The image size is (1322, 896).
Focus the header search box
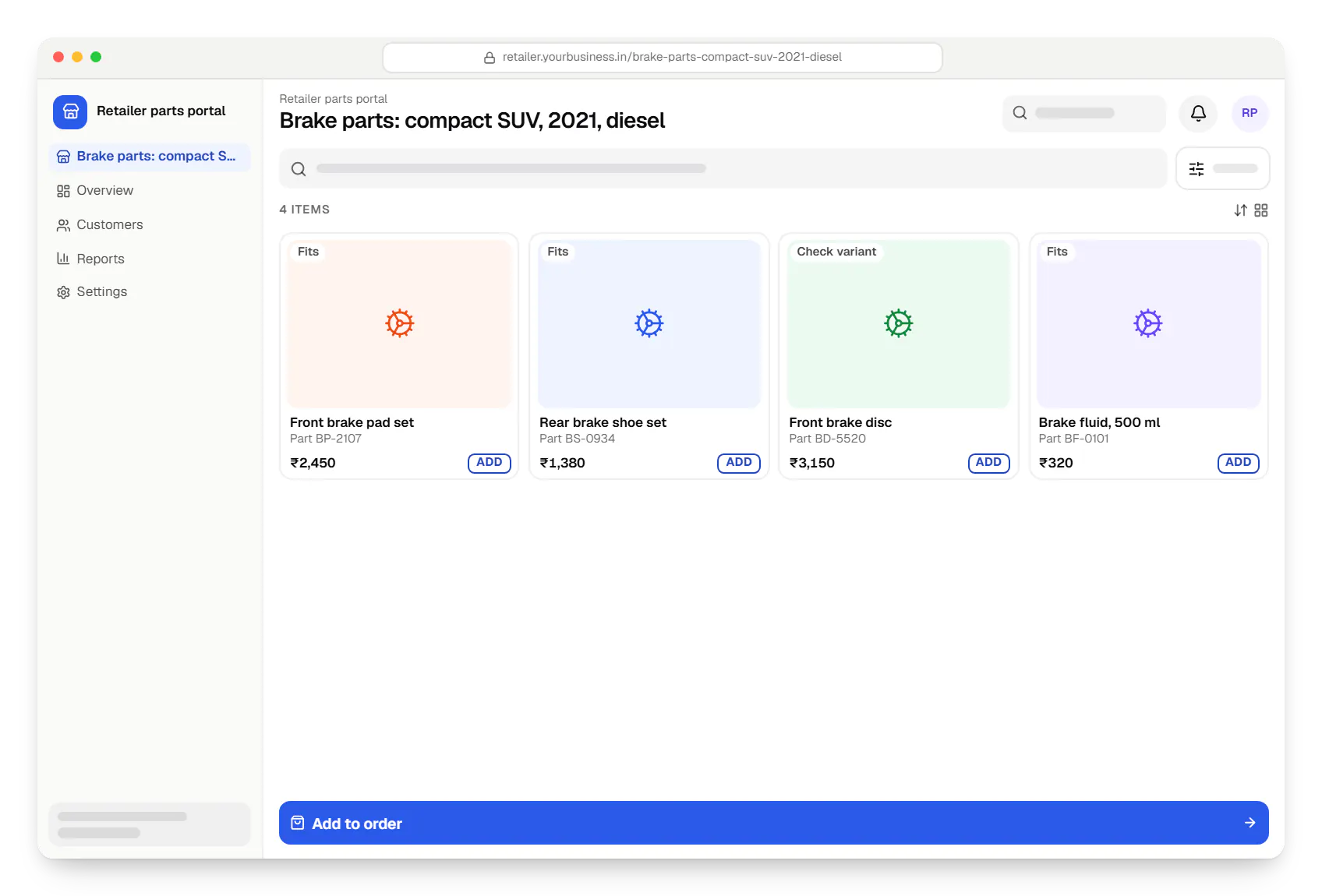pos(1083,113)
